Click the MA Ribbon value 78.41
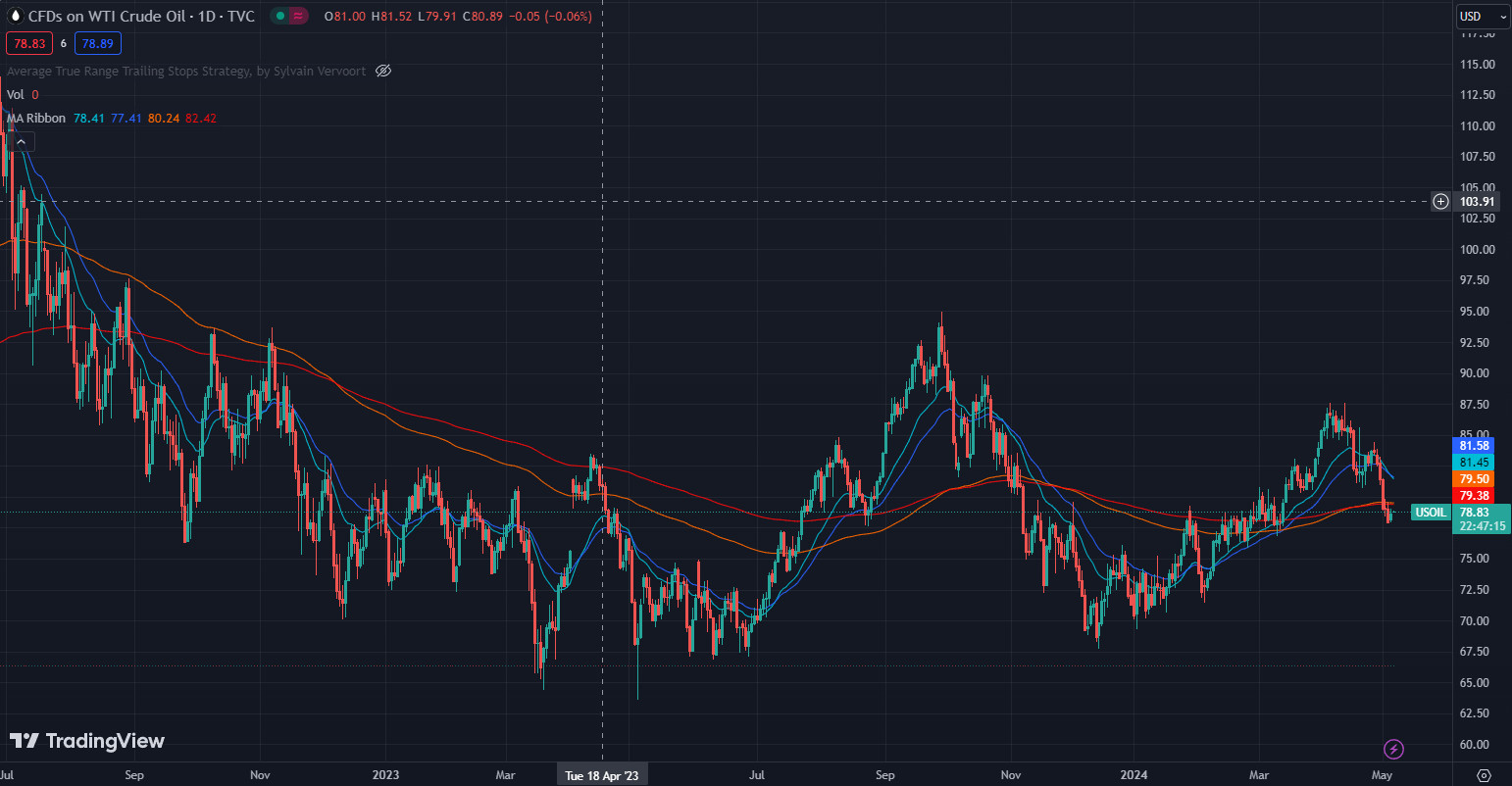1512x786 pixels. point(88,118)
